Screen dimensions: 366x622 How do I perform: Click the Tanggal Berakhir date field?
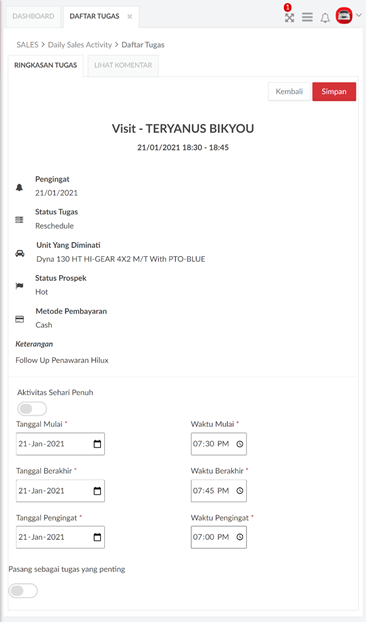click(x=60, y=491)
